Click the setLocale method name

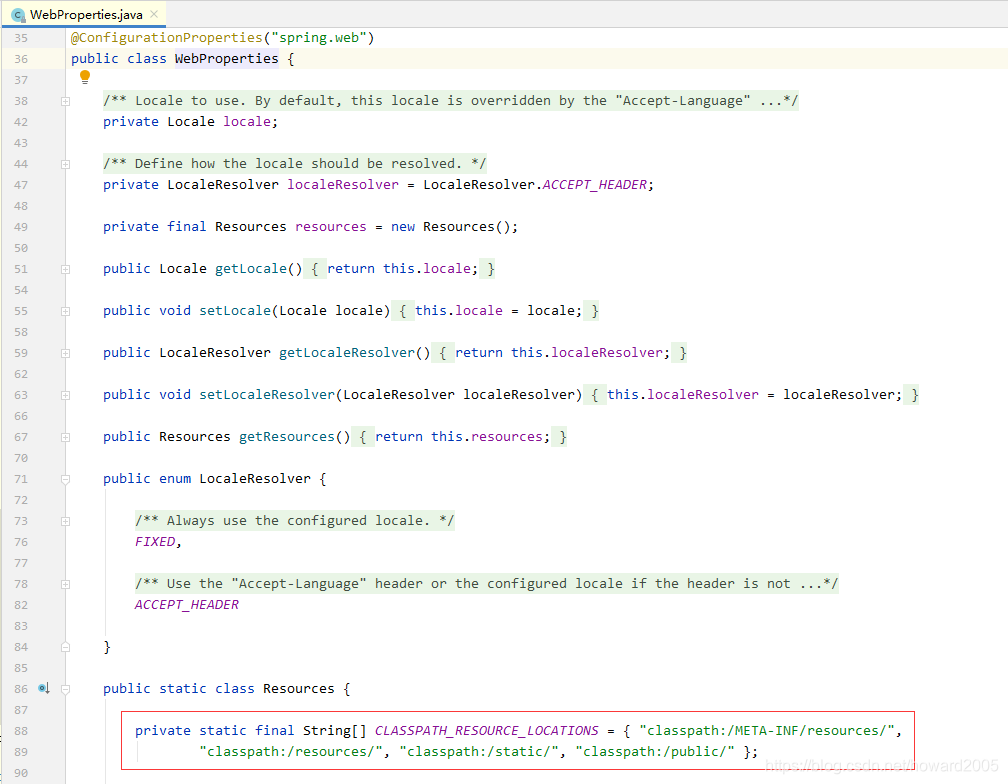pos(235,311)
